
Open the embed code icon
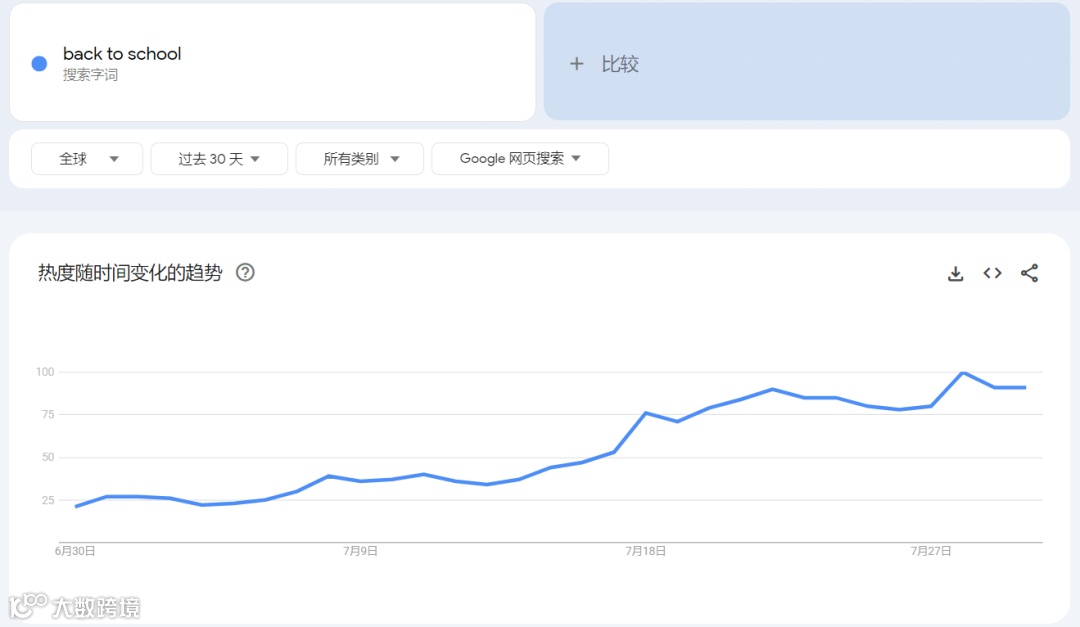[992, 274]
